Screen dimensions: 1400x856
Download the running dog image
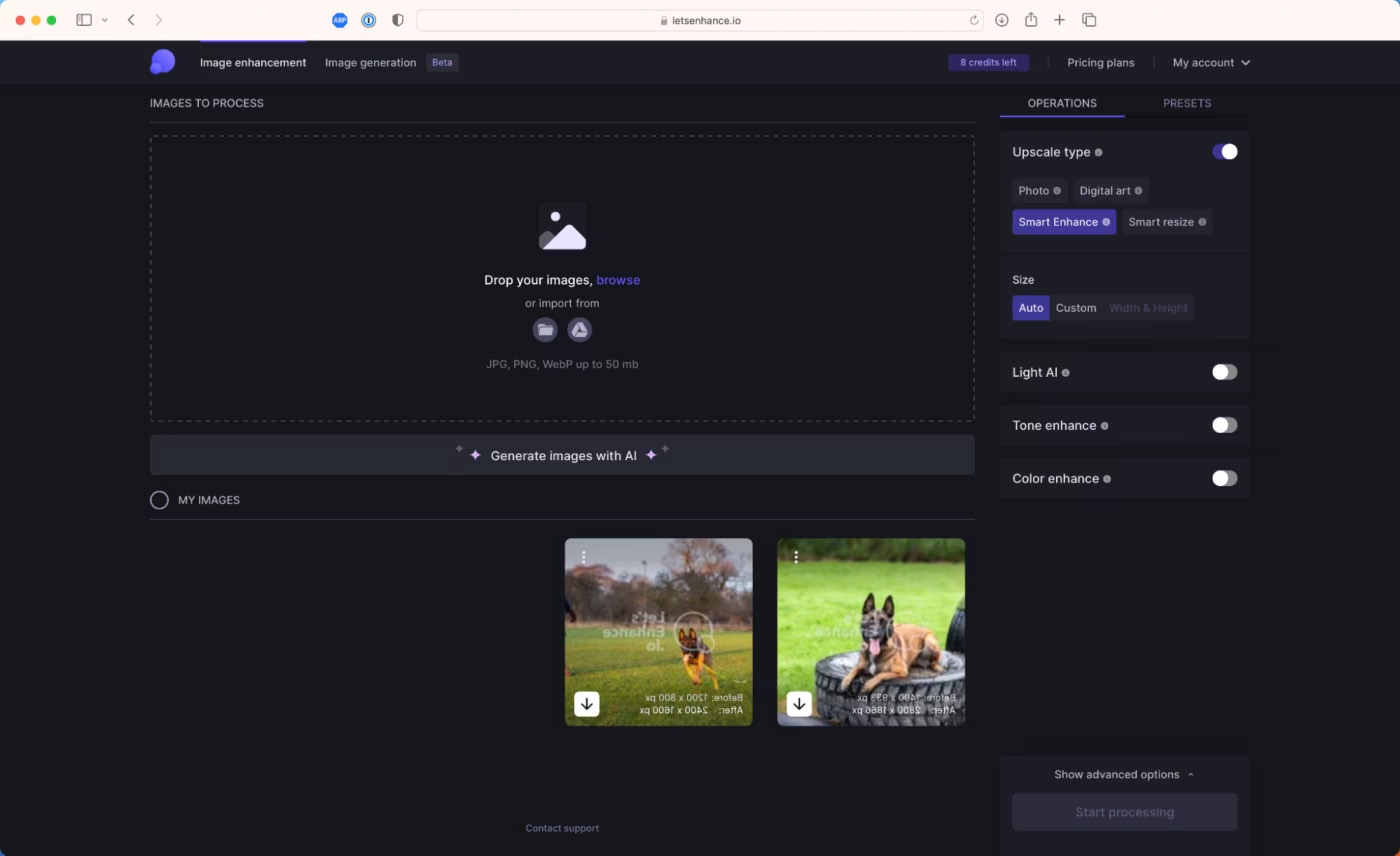587,704
